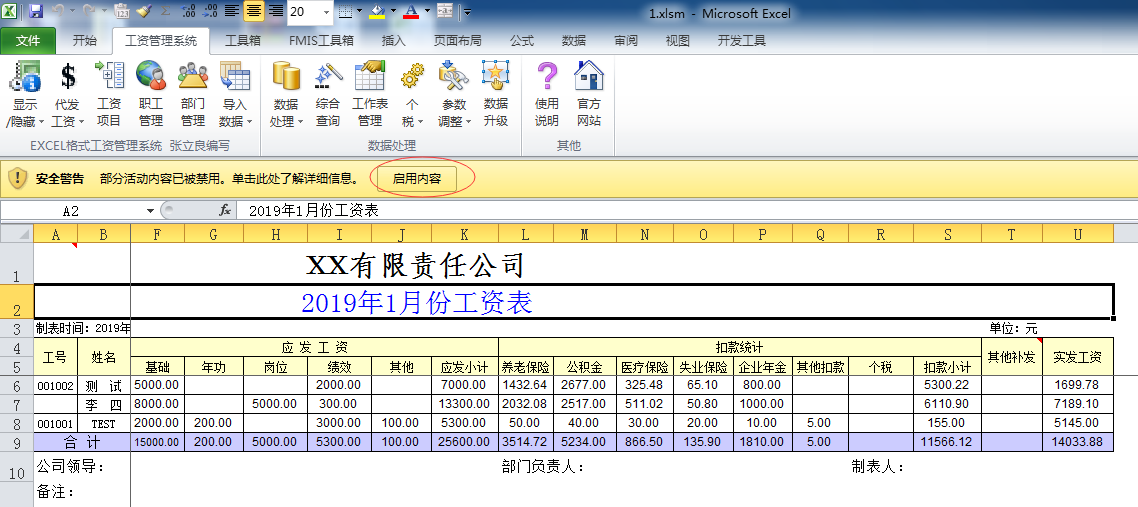
Task: Open the 文件 File tab
Action: pos(28,41)
